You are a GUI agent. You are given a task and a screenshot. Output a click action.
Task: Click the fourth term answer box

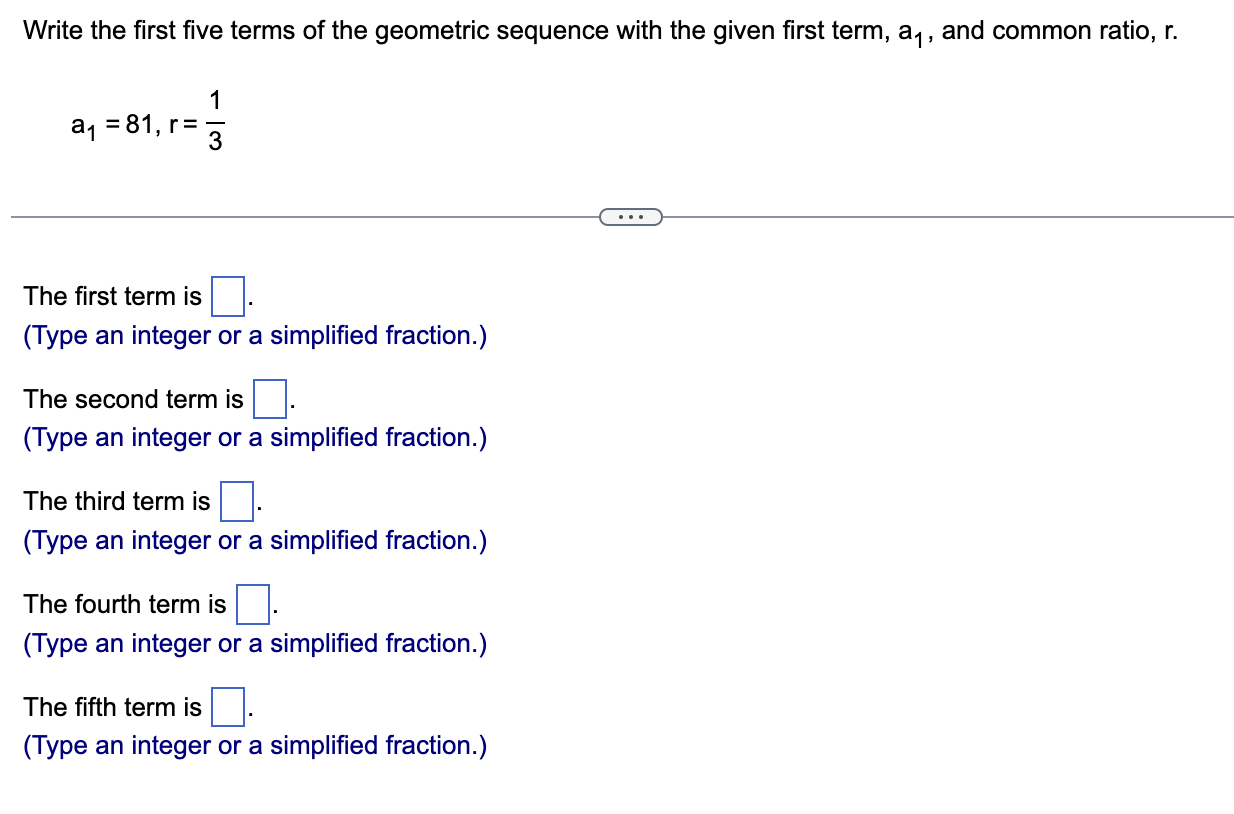pos(253,603)
